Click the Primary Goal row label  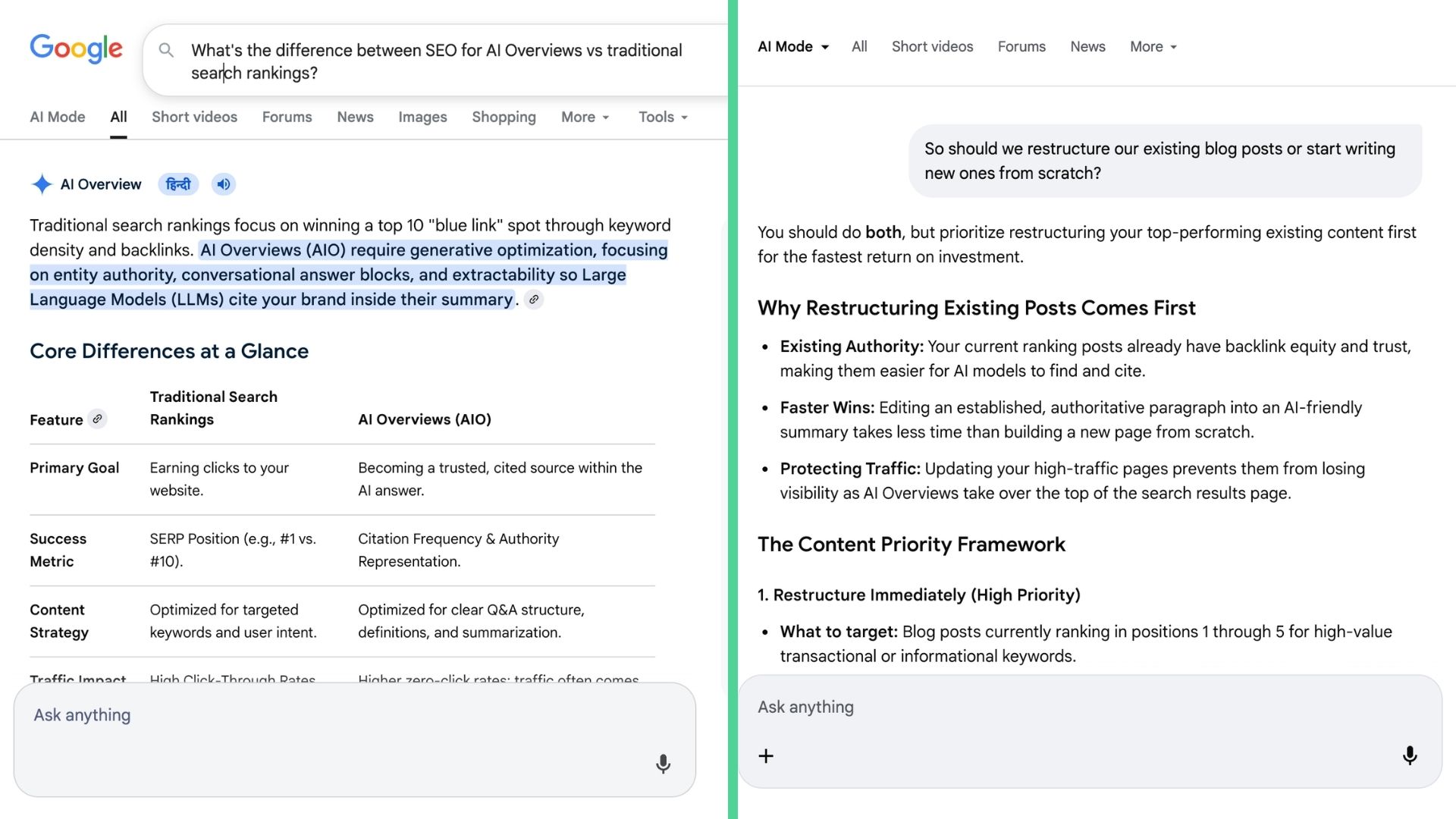click(x=74, y=468)
